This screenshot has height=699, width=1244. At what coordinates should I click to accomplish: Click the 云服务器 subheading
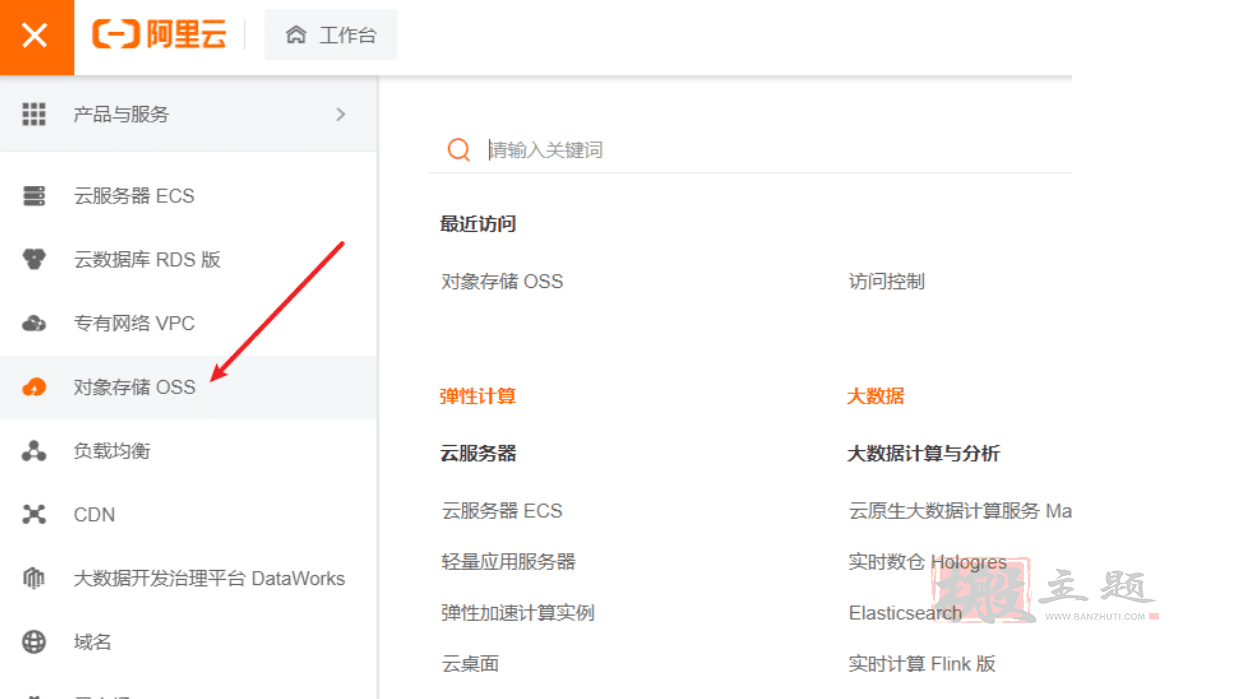pyautogui.click(x=478, y=453)
